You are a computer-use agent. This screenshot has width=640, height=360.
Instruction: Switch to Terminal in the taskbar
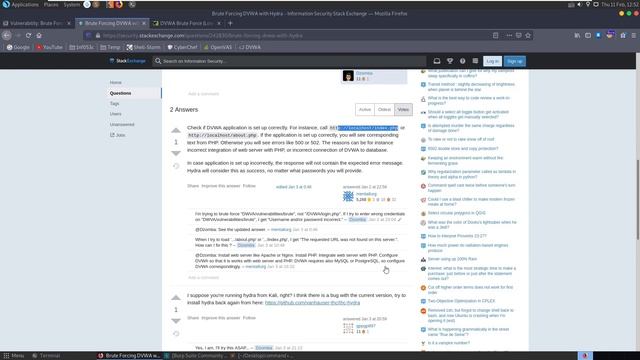pos(46,356)
